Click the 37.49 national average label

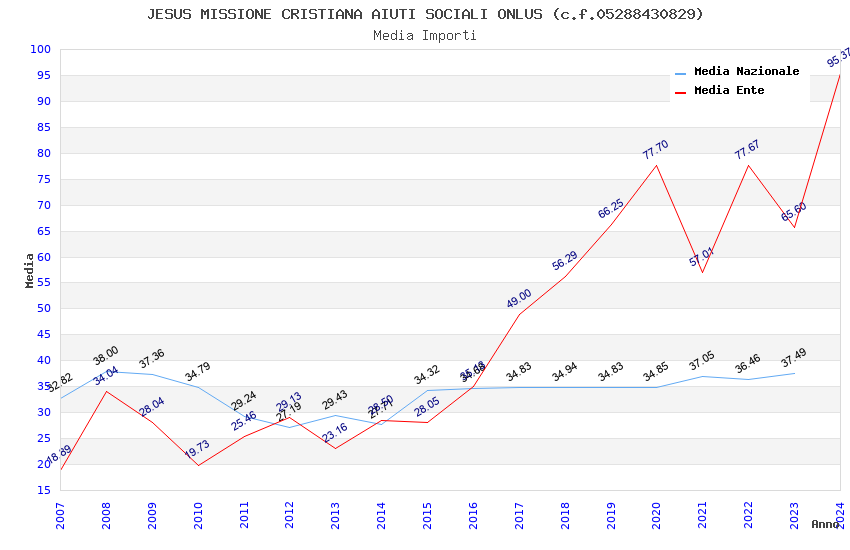[794, 358]
